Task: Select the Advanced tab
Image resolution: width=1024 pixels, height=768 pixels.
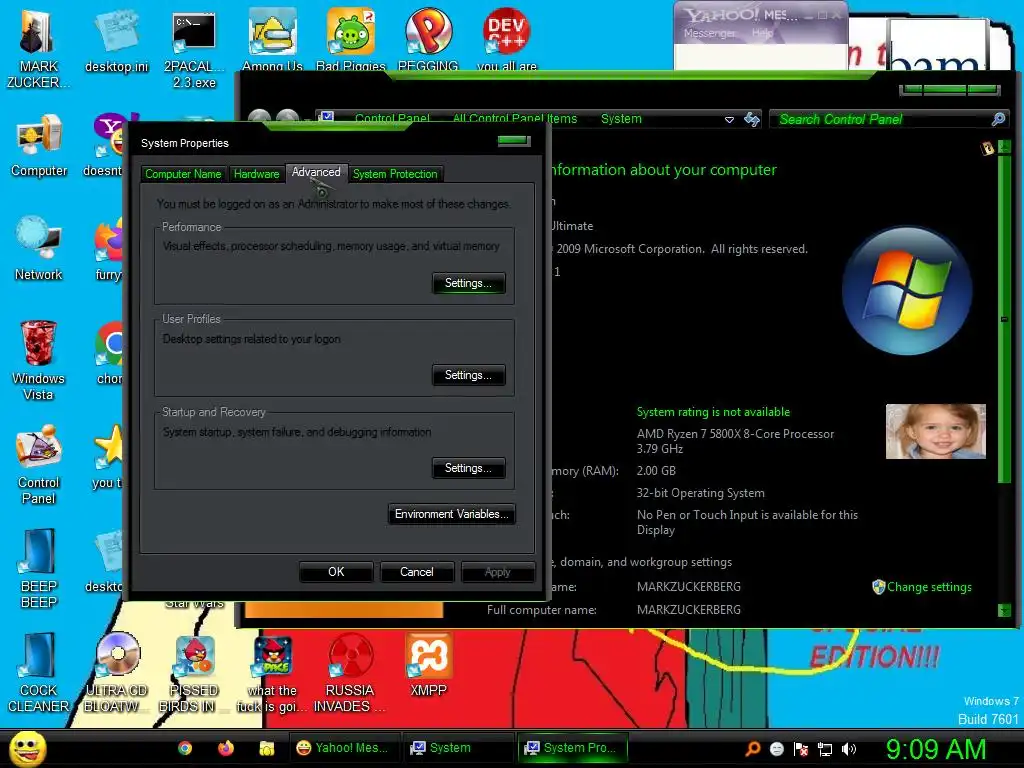Action: 316,172
